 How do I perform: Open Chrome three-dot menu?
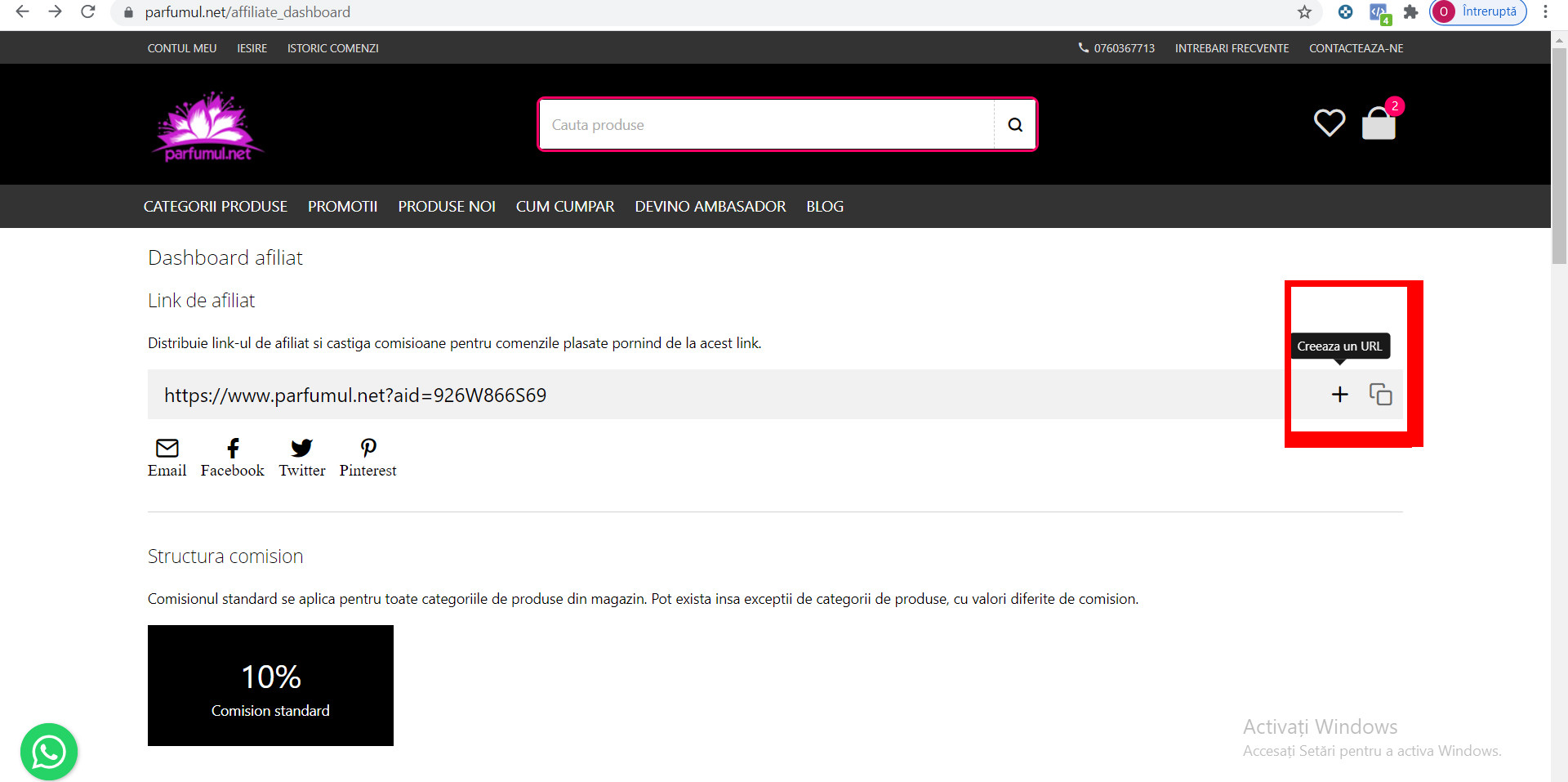(x=1545, y=11)
